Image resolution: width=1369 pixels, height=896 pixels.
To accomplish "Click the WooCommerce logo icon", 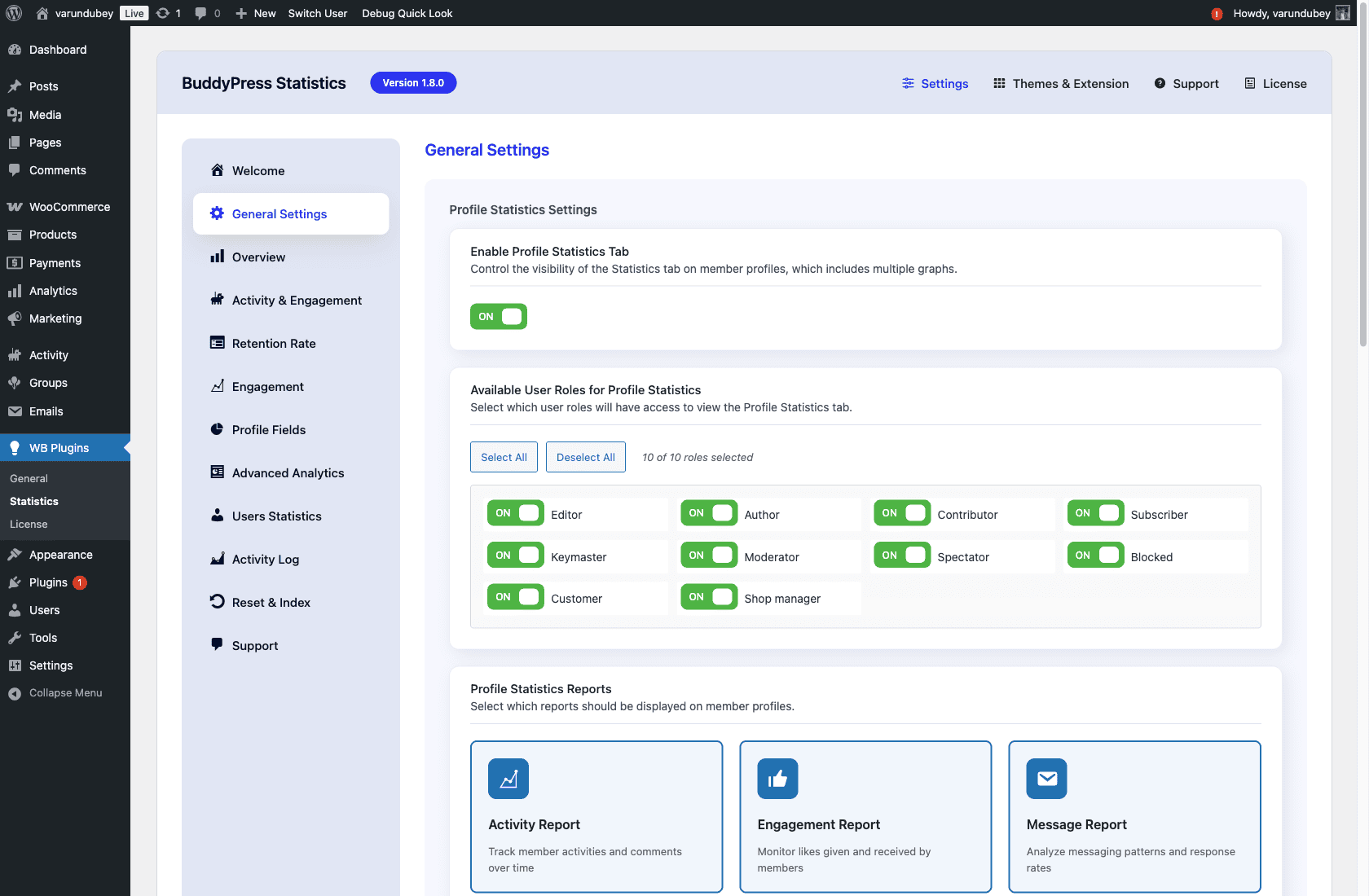I will tap(15, 207).
